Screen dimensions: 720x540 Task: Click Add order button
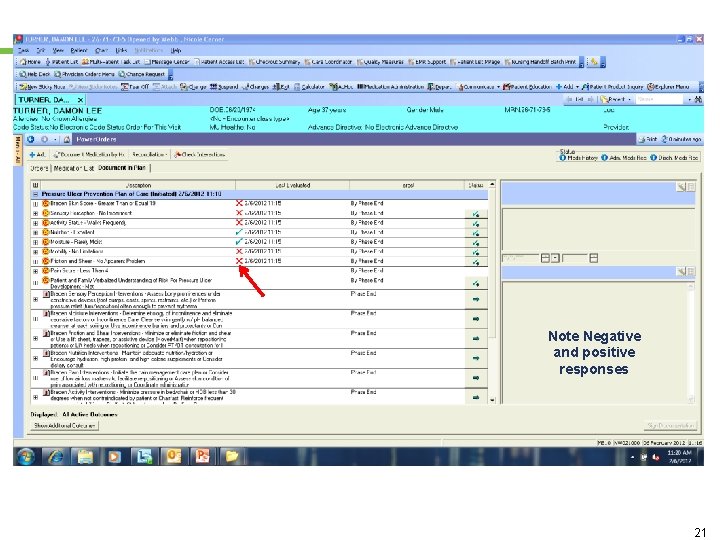pyautogui.click(x=37, y=155)
